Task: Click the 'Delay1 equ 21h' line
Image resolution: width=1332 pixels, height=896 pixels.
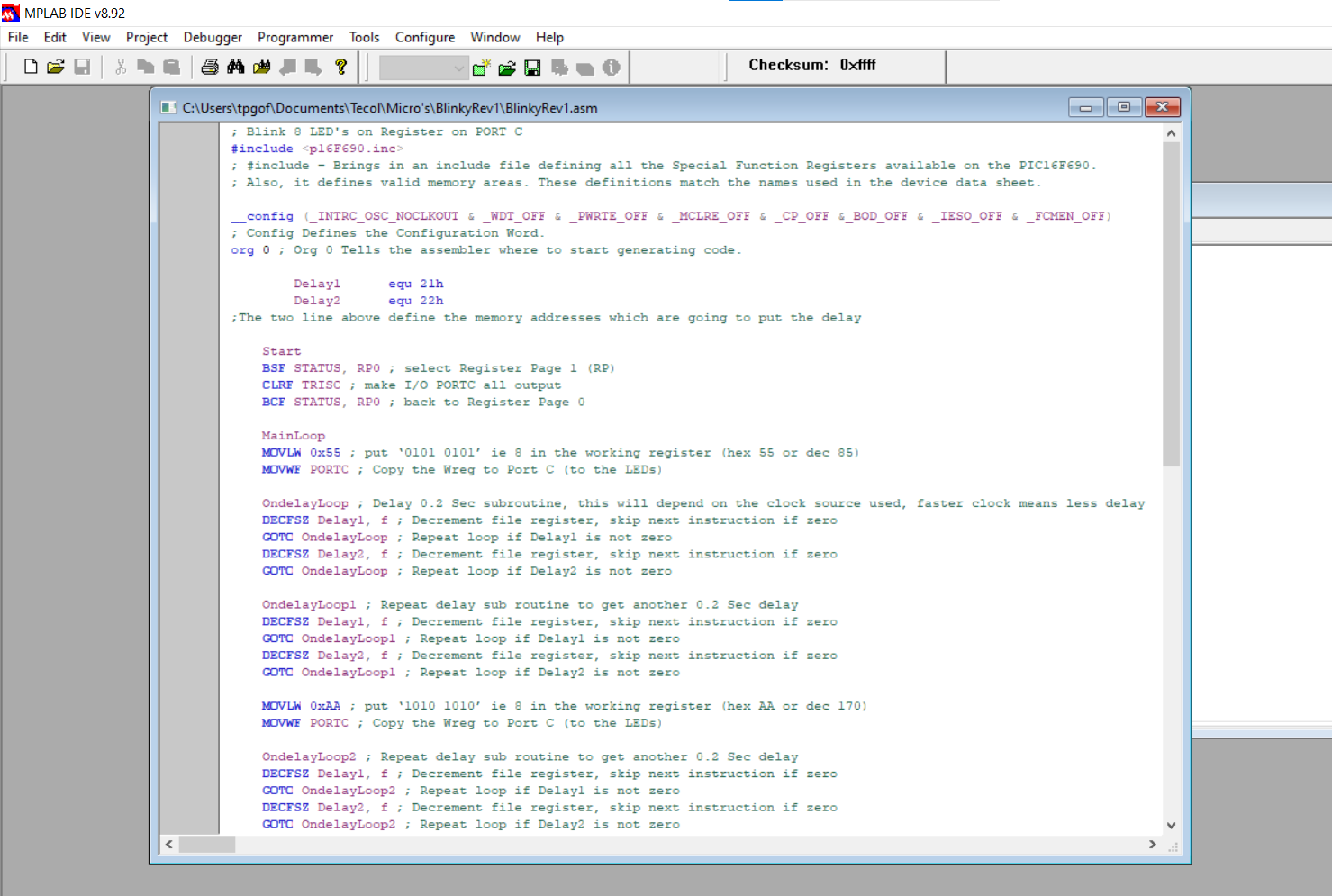Action: click(x=368, y=284)
